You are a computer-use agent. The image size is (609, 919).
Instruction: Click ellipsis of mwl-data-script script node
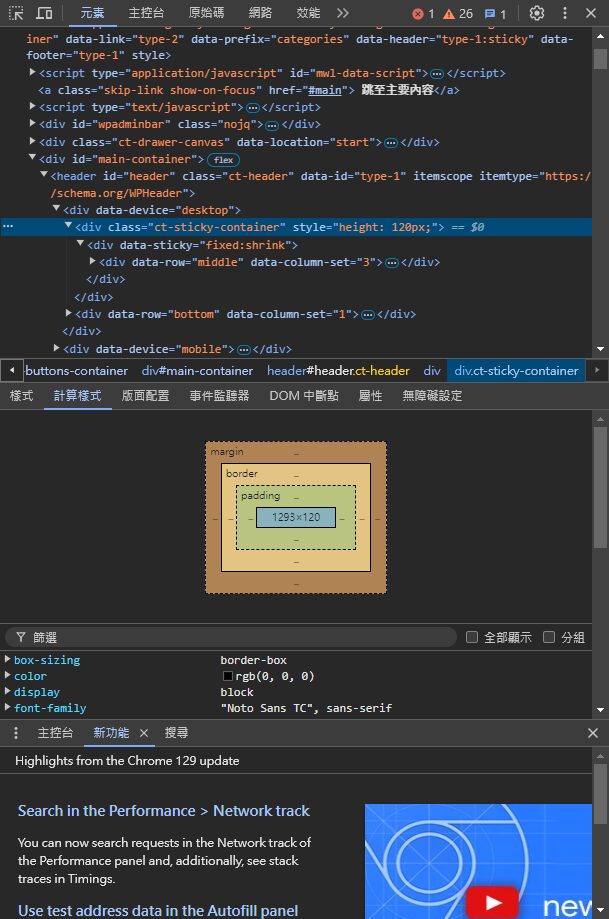(x=437, y=74)
